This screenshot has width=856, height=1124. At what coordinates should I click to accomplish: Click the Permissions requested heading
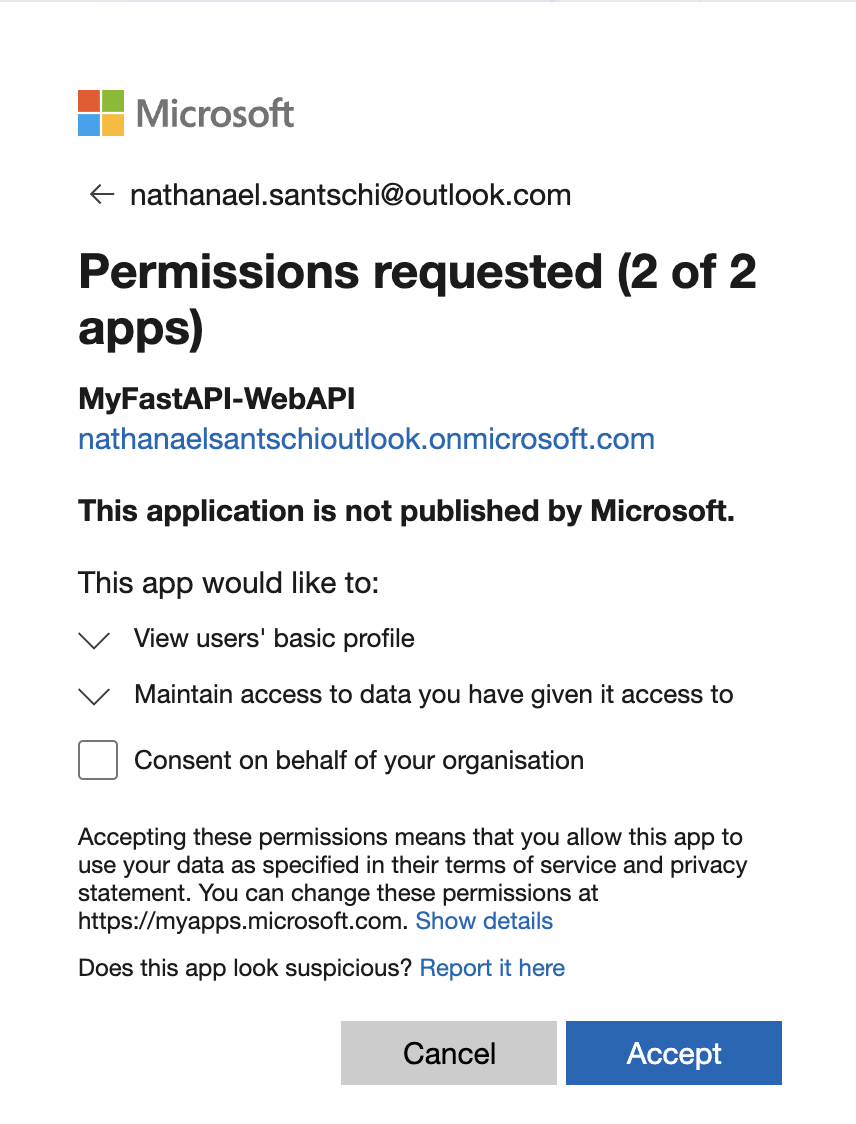click(x=417, y=300)
